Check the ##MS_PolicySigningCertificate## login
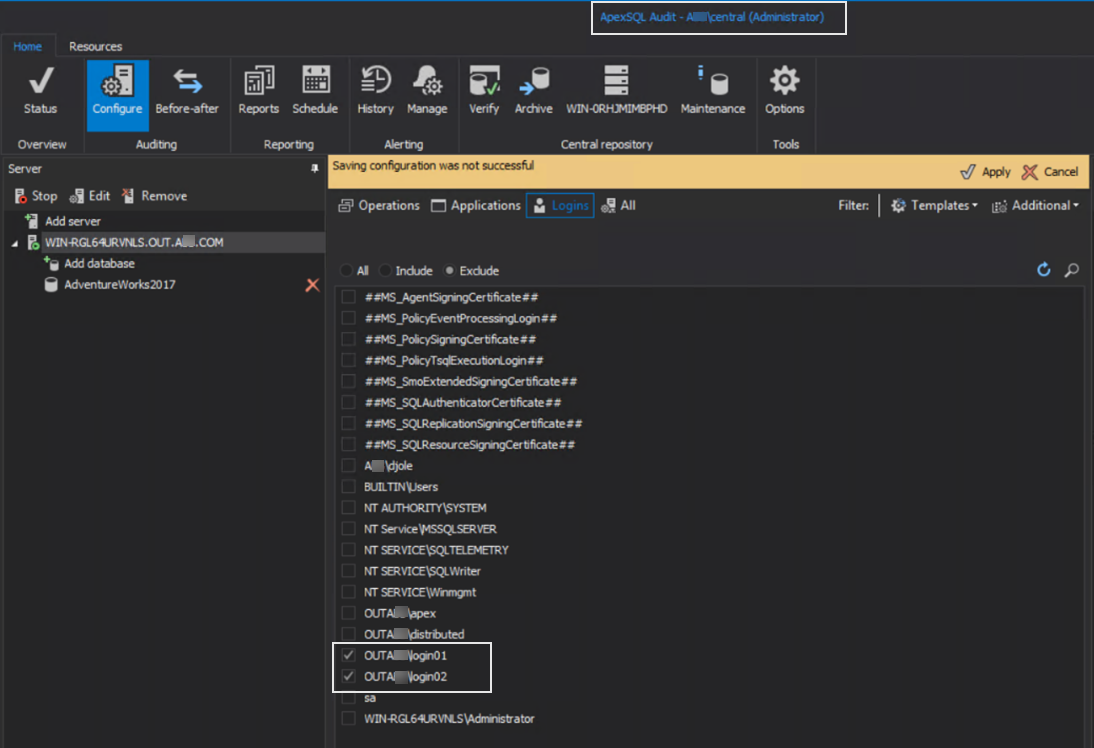 348,339
